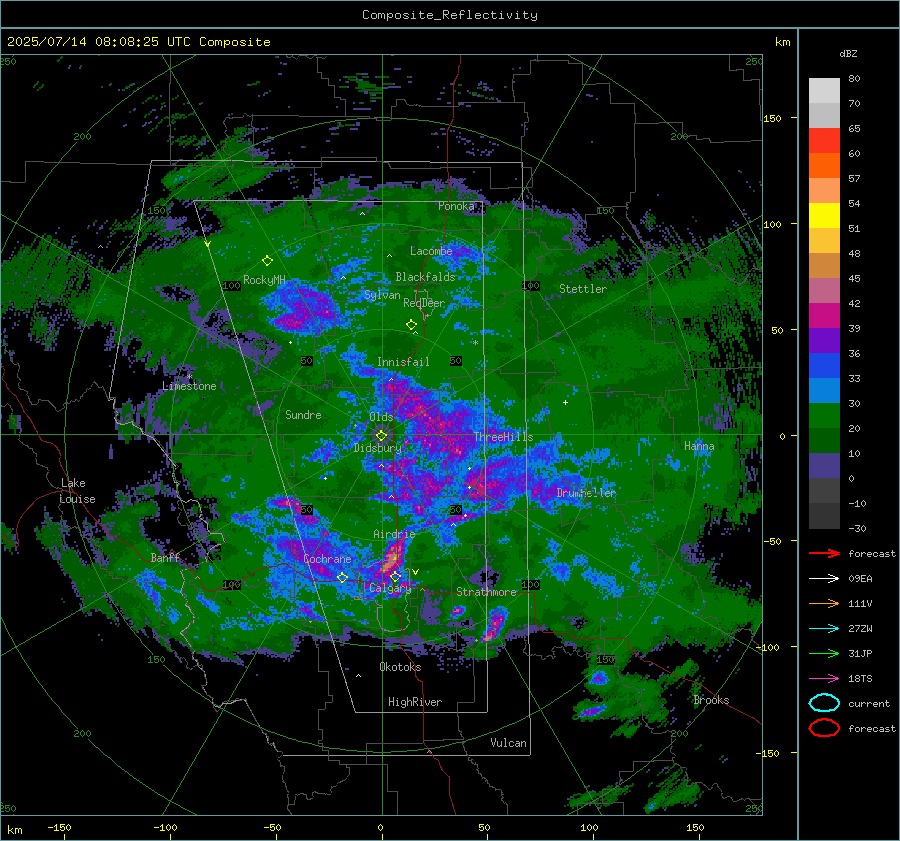Click the 'current' legend text

coord(869,703)
